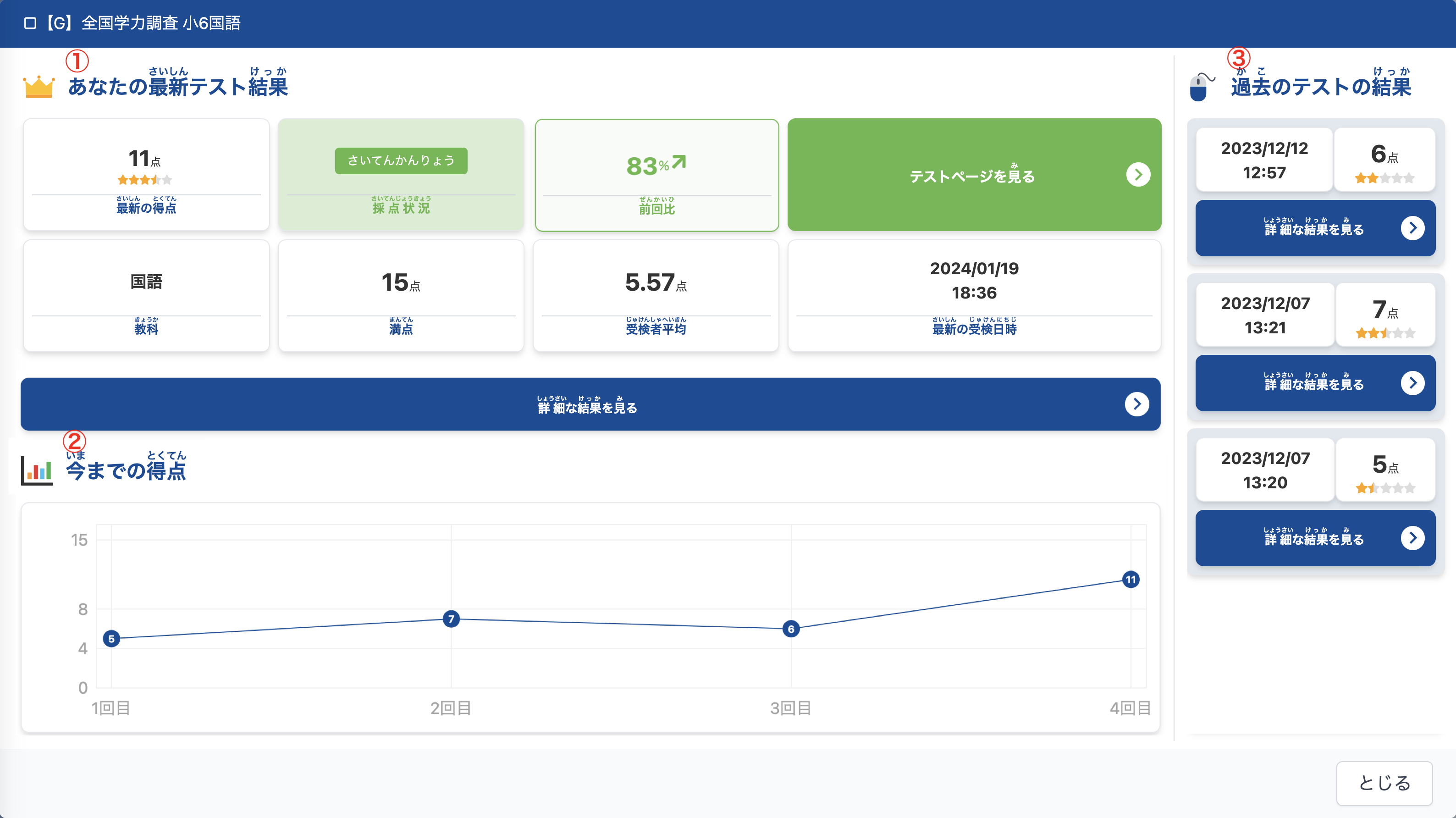This screenshot has width=1456, height=818.
Task: Click the star rating under the 6点 score
Action: (x=1384, y=179)
